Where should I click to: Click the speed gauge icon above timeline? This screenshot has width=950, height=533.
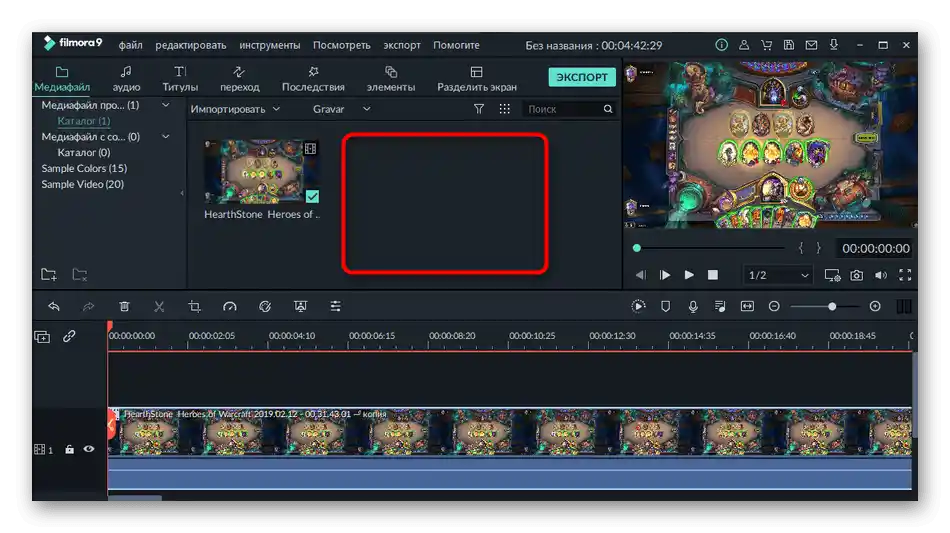point(230,307)
